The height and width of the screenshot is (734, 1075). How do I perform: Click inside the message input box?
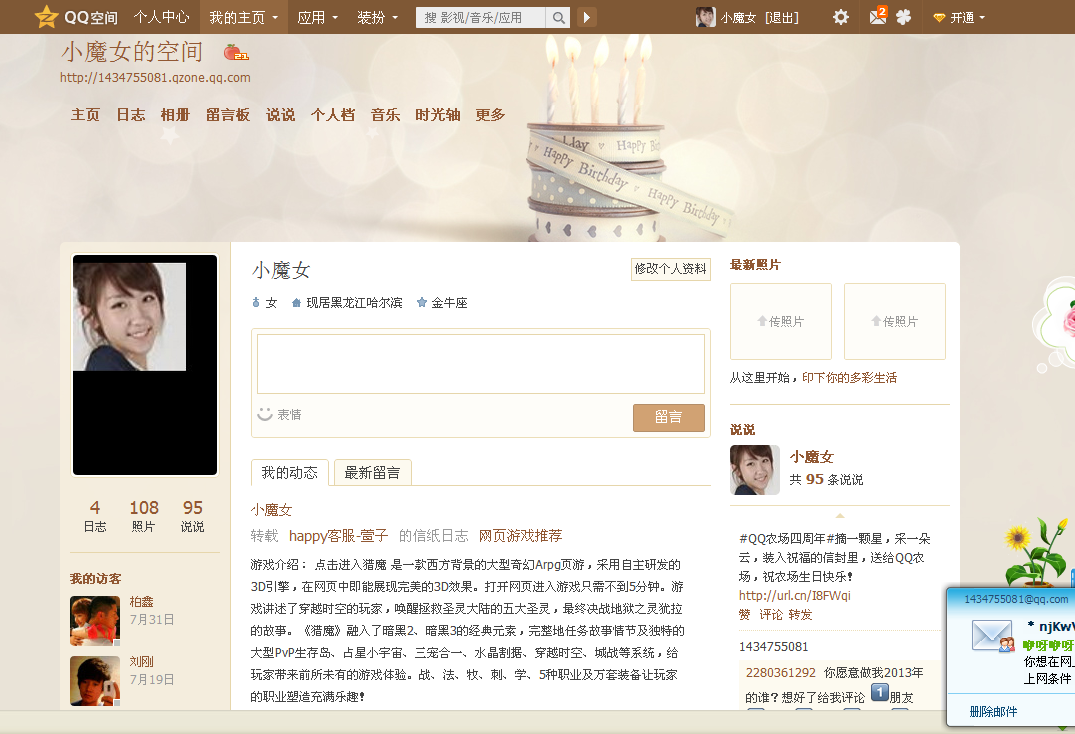click(x=480, y=365)
